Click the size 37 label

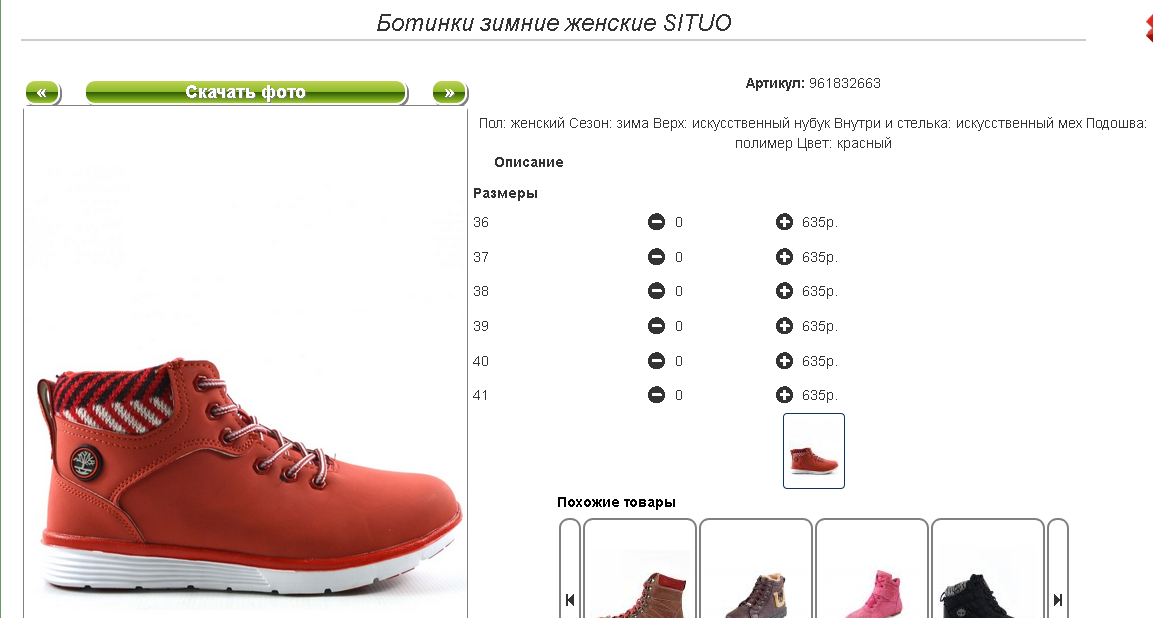point(481,257)
